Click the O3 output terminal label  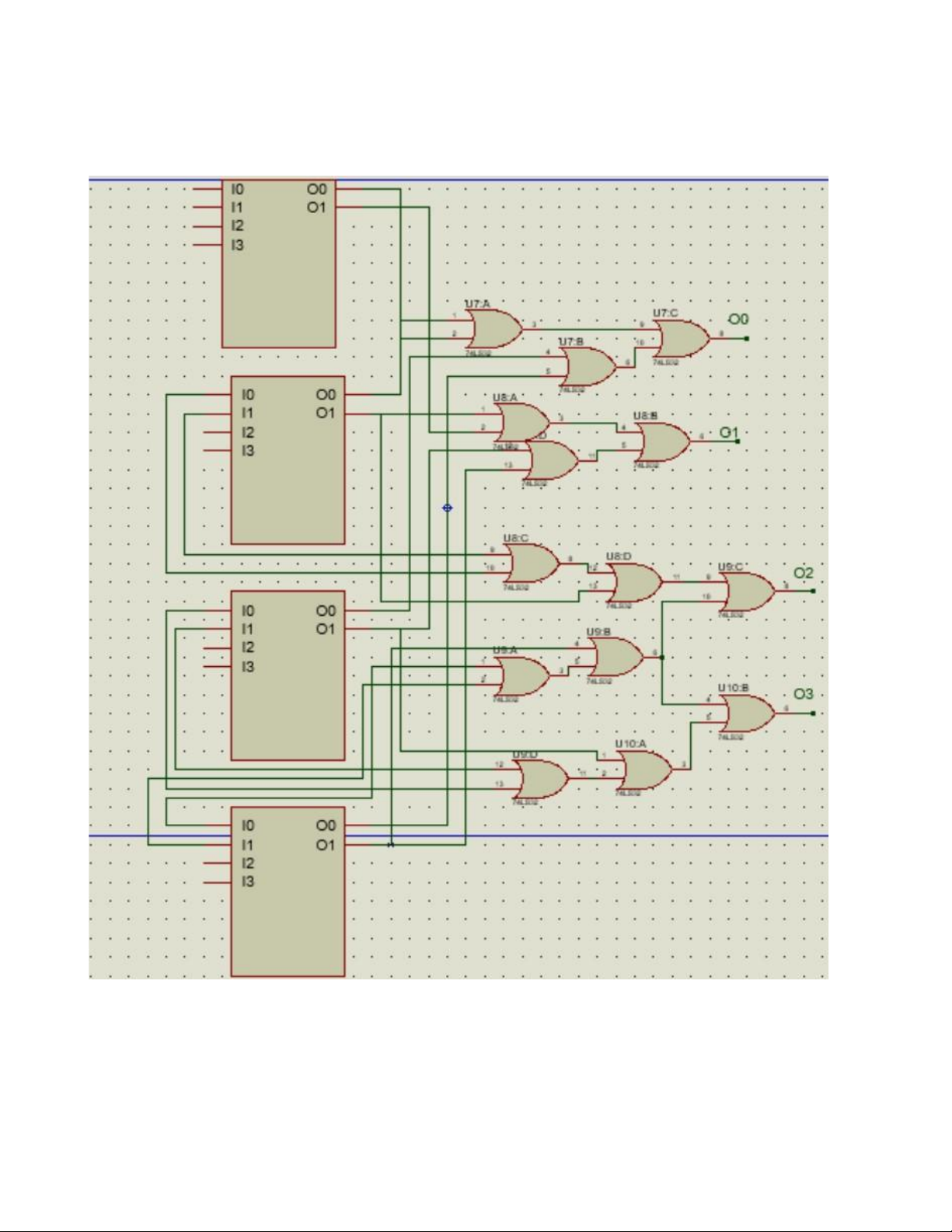point(804,694)
